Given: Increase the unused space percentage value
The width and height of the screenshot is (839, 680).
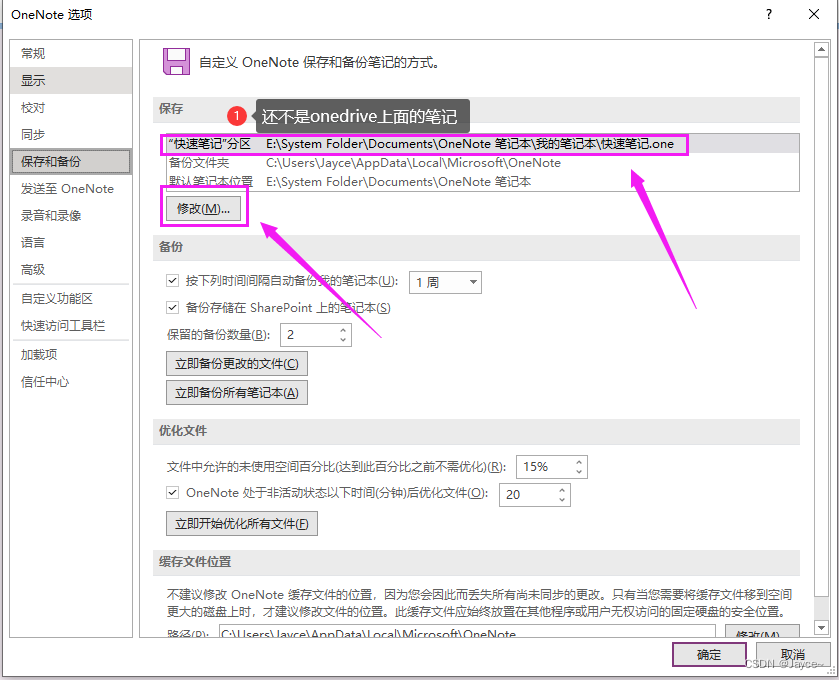Looking at the screenshot, I should [x=579, y=462].
